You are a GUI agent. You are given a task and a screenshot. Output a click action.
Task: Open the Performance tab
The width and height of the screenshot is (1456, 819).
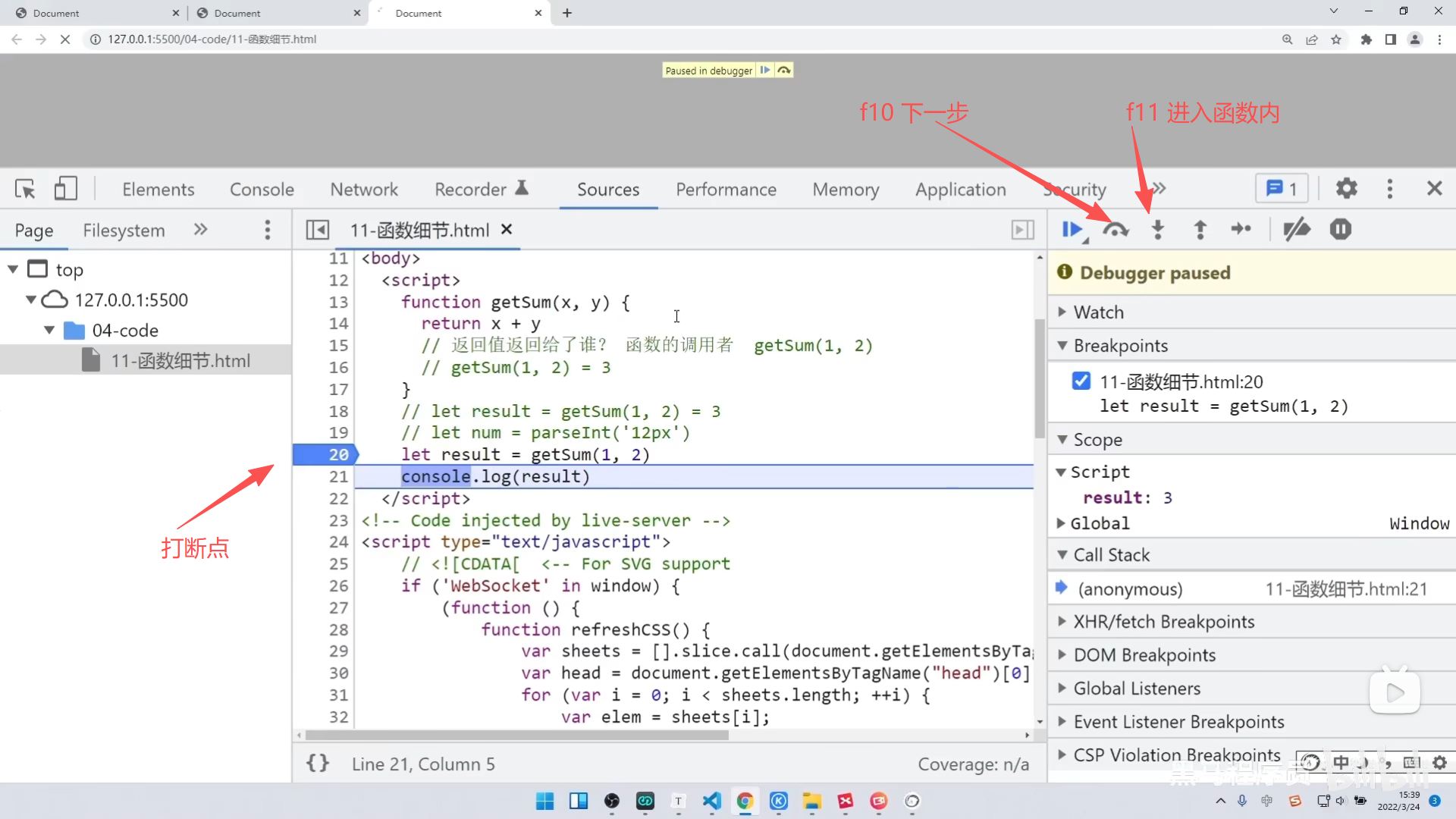pos(726,190)
